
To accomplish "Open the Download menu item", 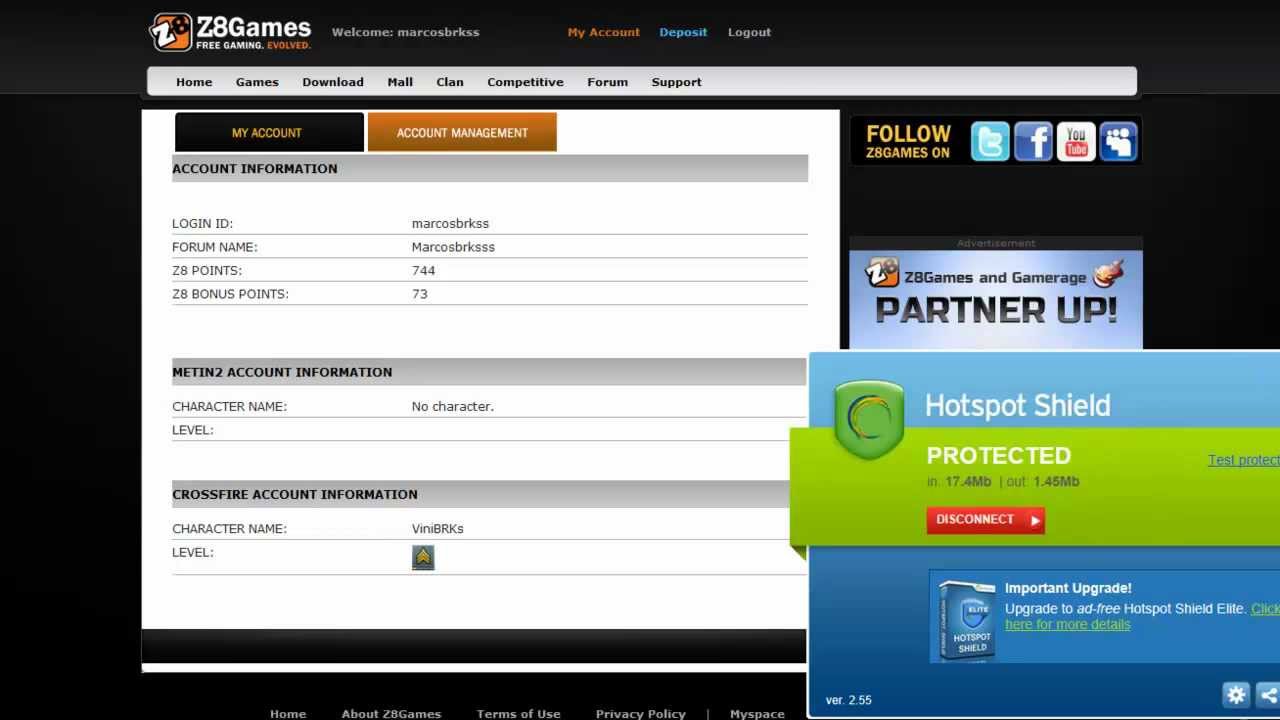I will point(333,82).
